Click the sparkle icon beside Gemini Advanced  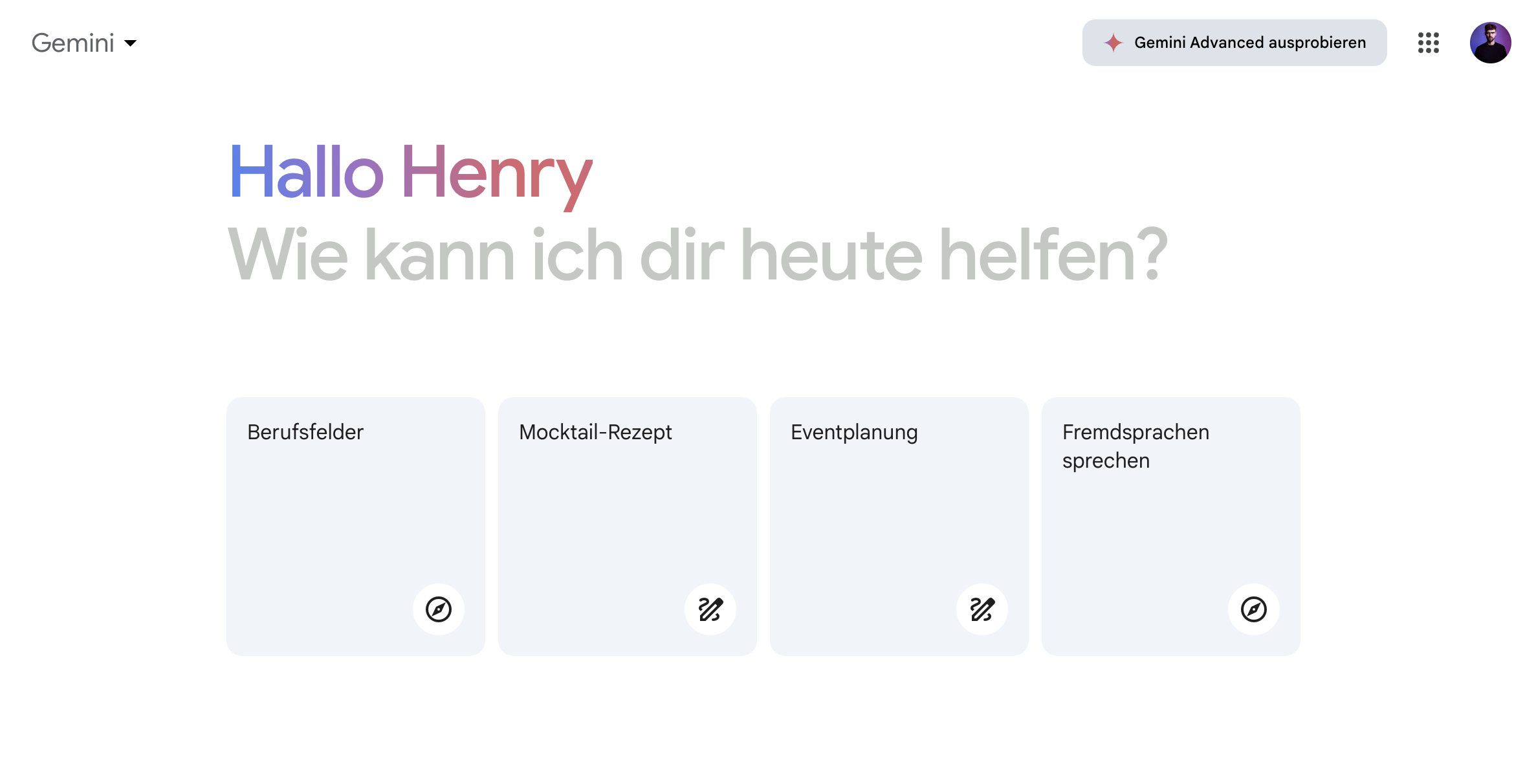click(x=1113, y=43)
